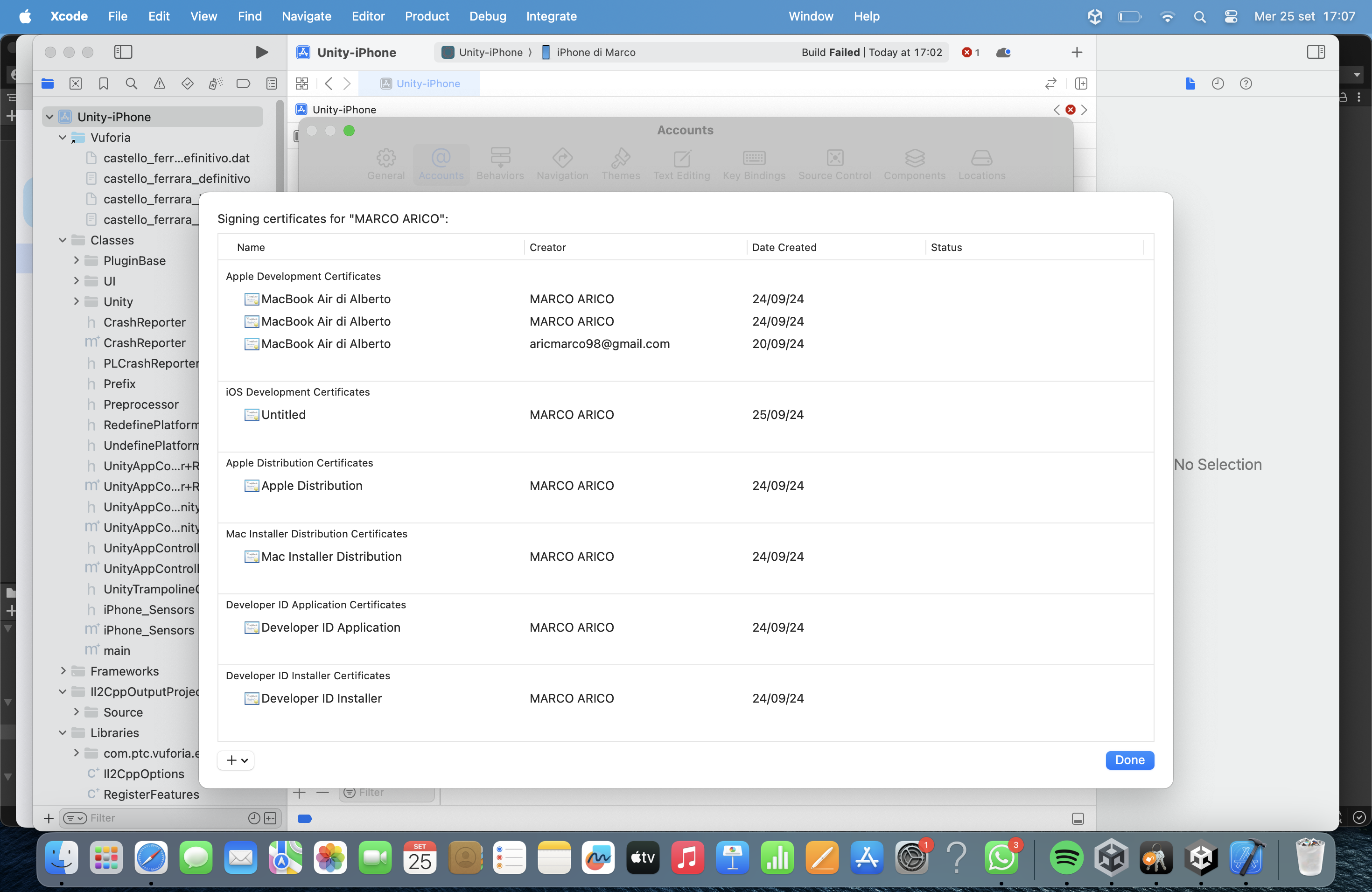Show the File inspector icon

[x=1190, y=84]
